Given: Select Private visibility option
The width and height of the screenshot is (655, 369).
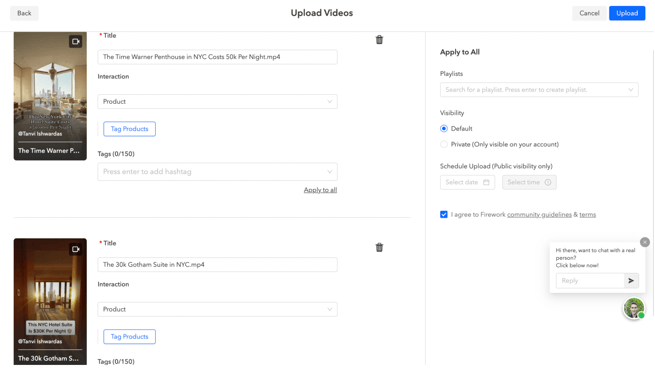Looking at the screenshot, I should pyautogui.click(x=444, y=144).
